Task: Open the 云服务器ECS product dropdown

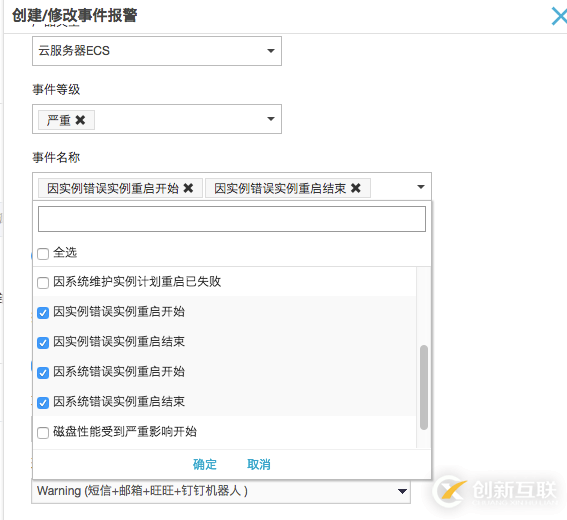Action: click(157, 51)
